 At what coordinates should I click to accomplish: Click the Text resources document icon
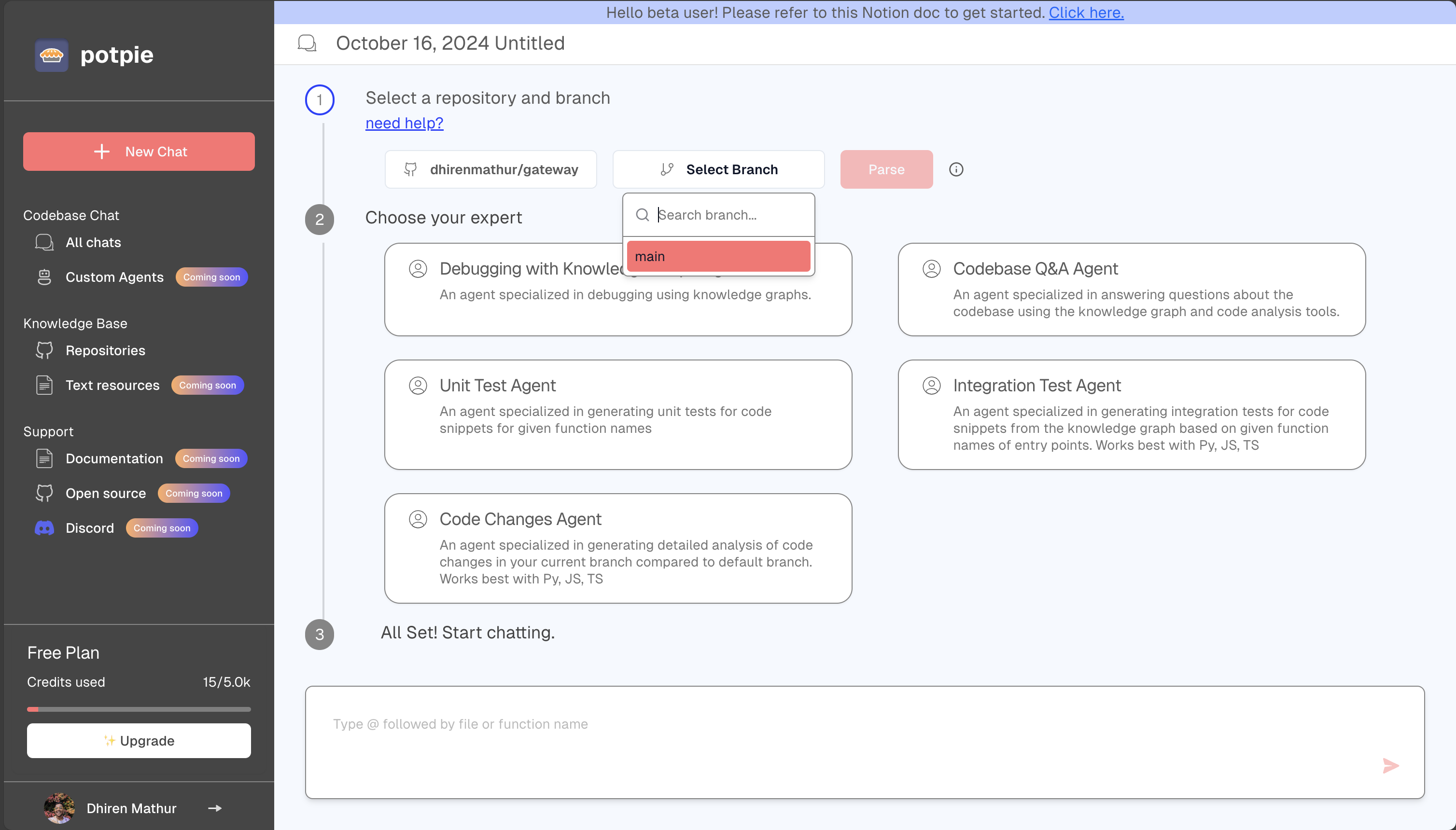(44, 386)
